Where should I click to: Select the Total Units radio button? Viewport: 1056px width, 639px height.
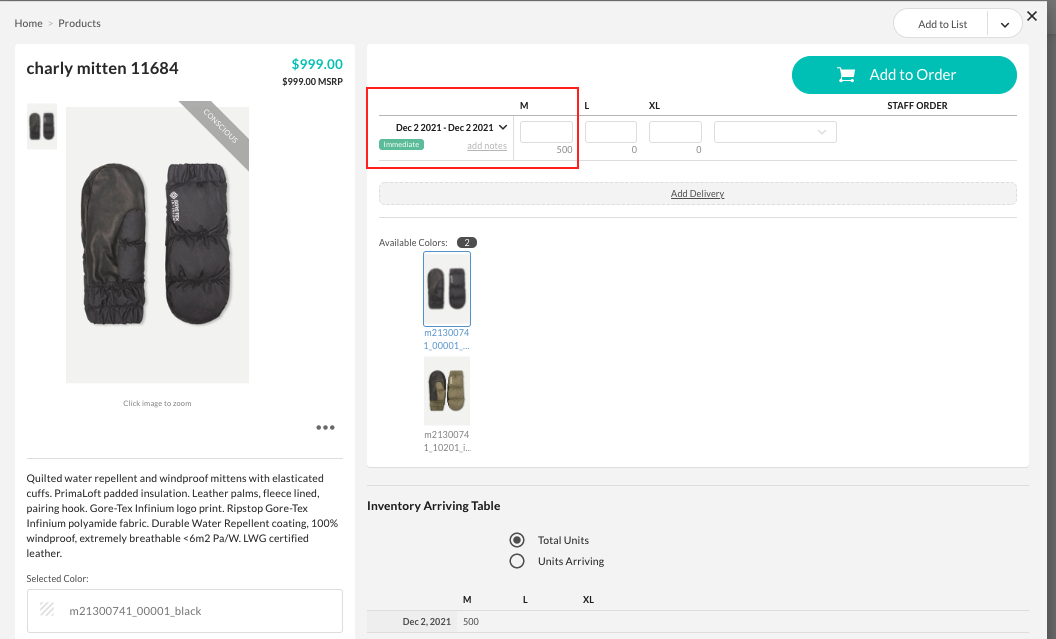point(517,540)
